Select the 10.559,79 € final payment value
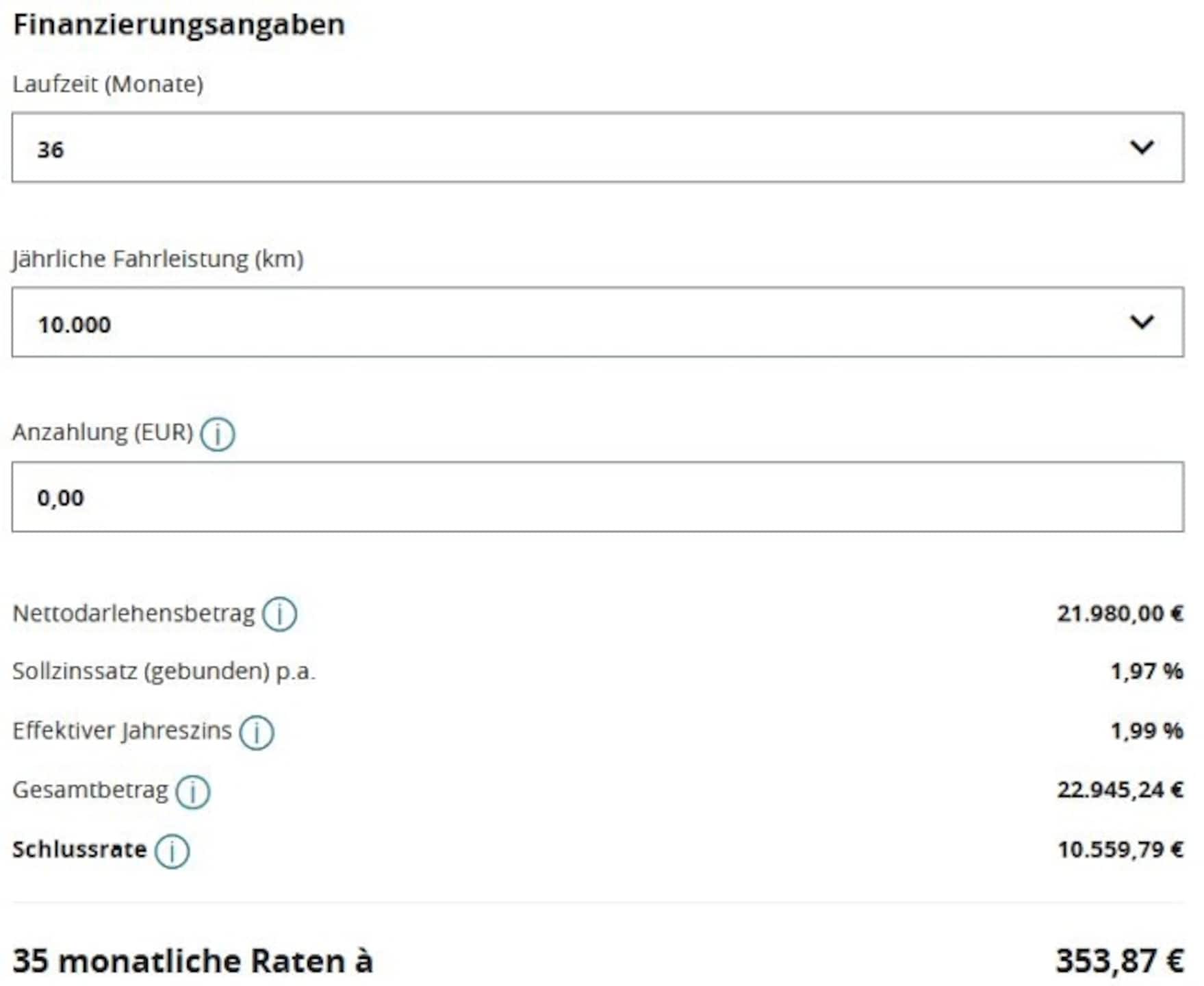The height and width of the screenshot is (986, 1204). 1120,850
